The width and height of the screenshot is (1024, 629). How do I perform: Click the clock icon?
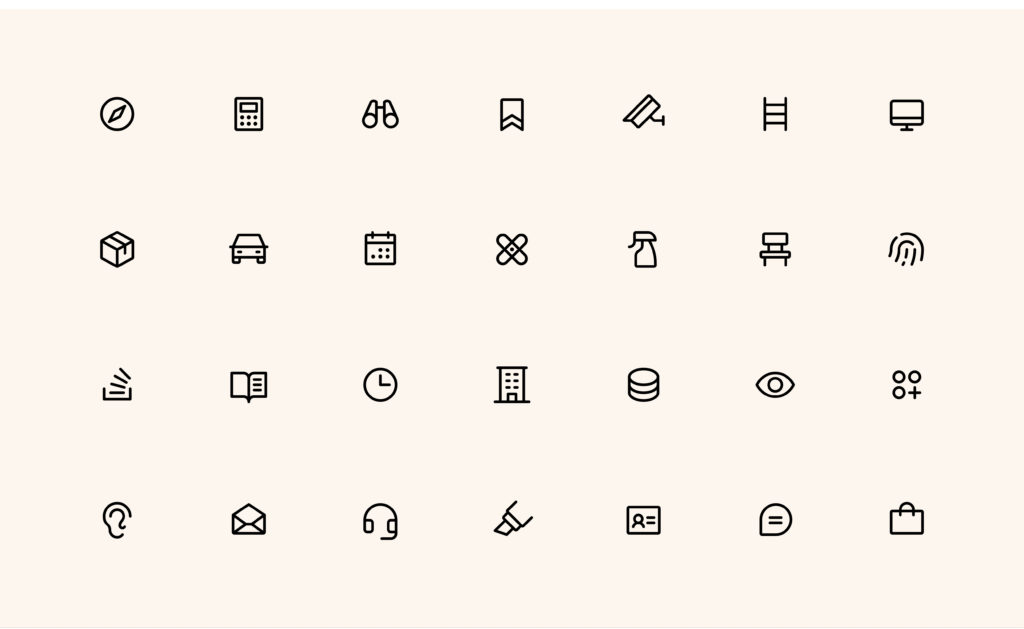381,385
